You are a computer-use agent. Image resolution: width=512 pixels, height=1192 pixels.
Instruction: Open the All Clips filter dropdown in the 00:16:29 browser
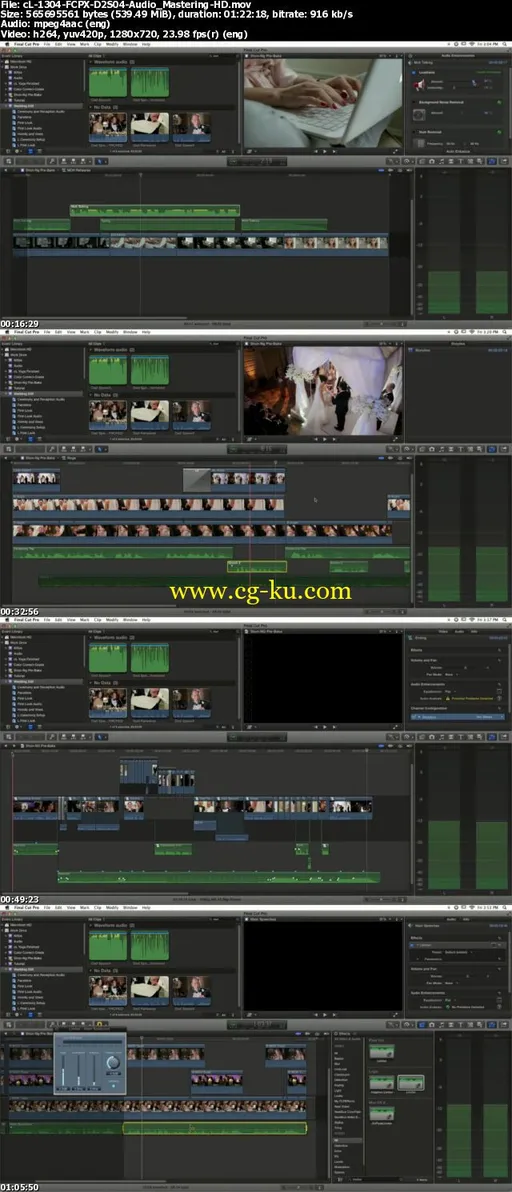pyautogui.click(x=95, y=56)
